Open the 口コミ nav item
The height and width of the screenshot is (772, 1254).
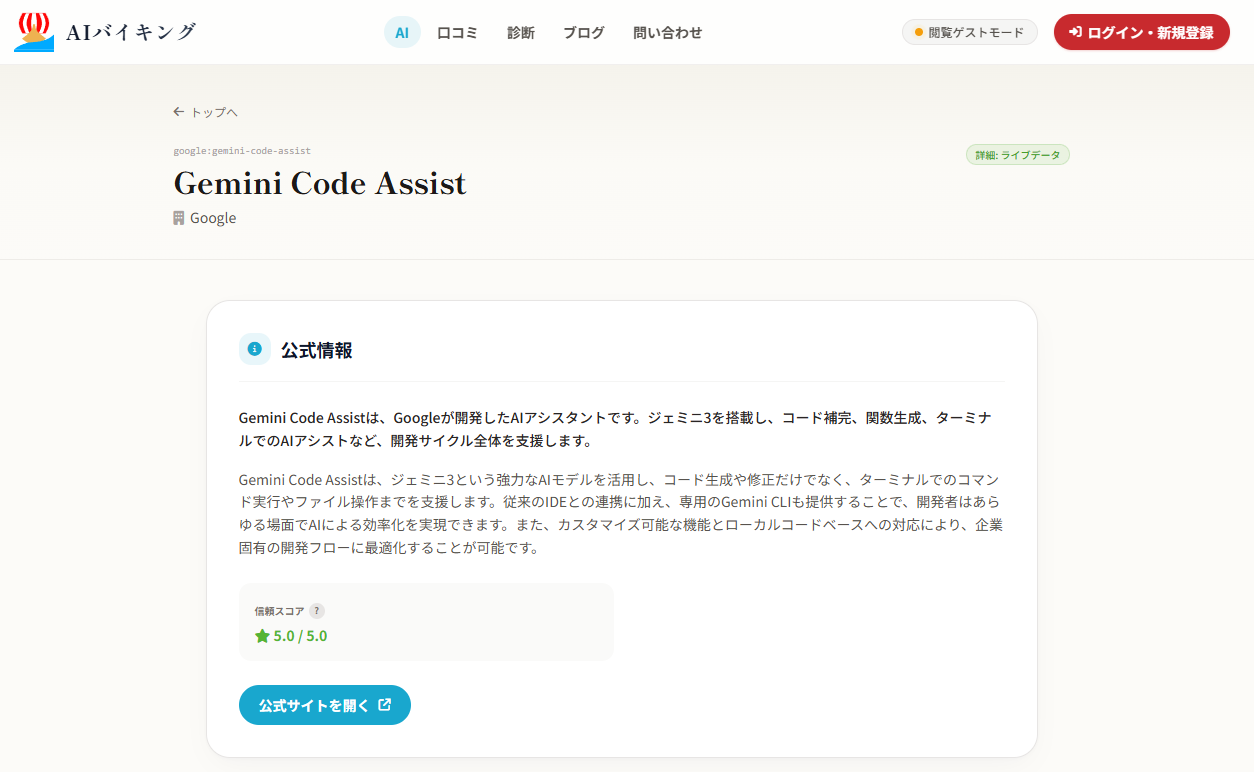457,32
